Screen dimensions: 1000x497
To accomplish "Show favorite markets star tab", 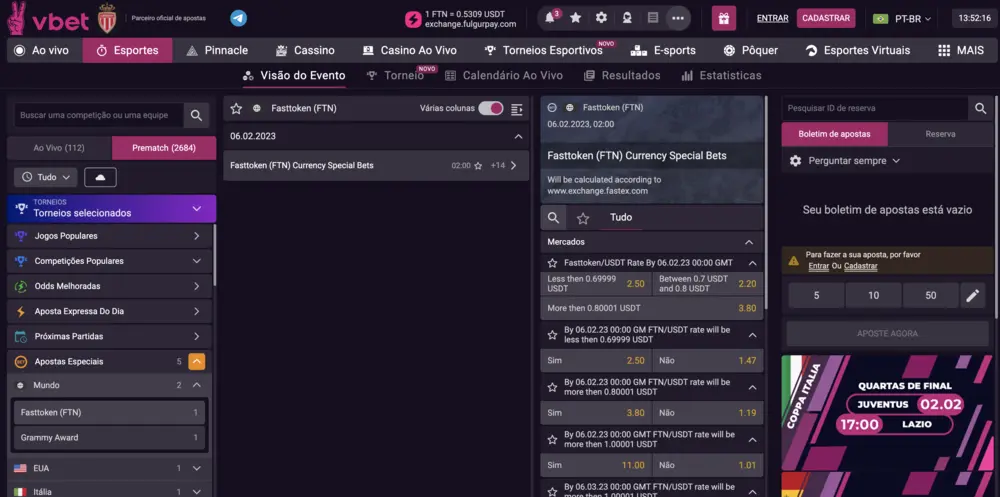I will coord(582,218).
